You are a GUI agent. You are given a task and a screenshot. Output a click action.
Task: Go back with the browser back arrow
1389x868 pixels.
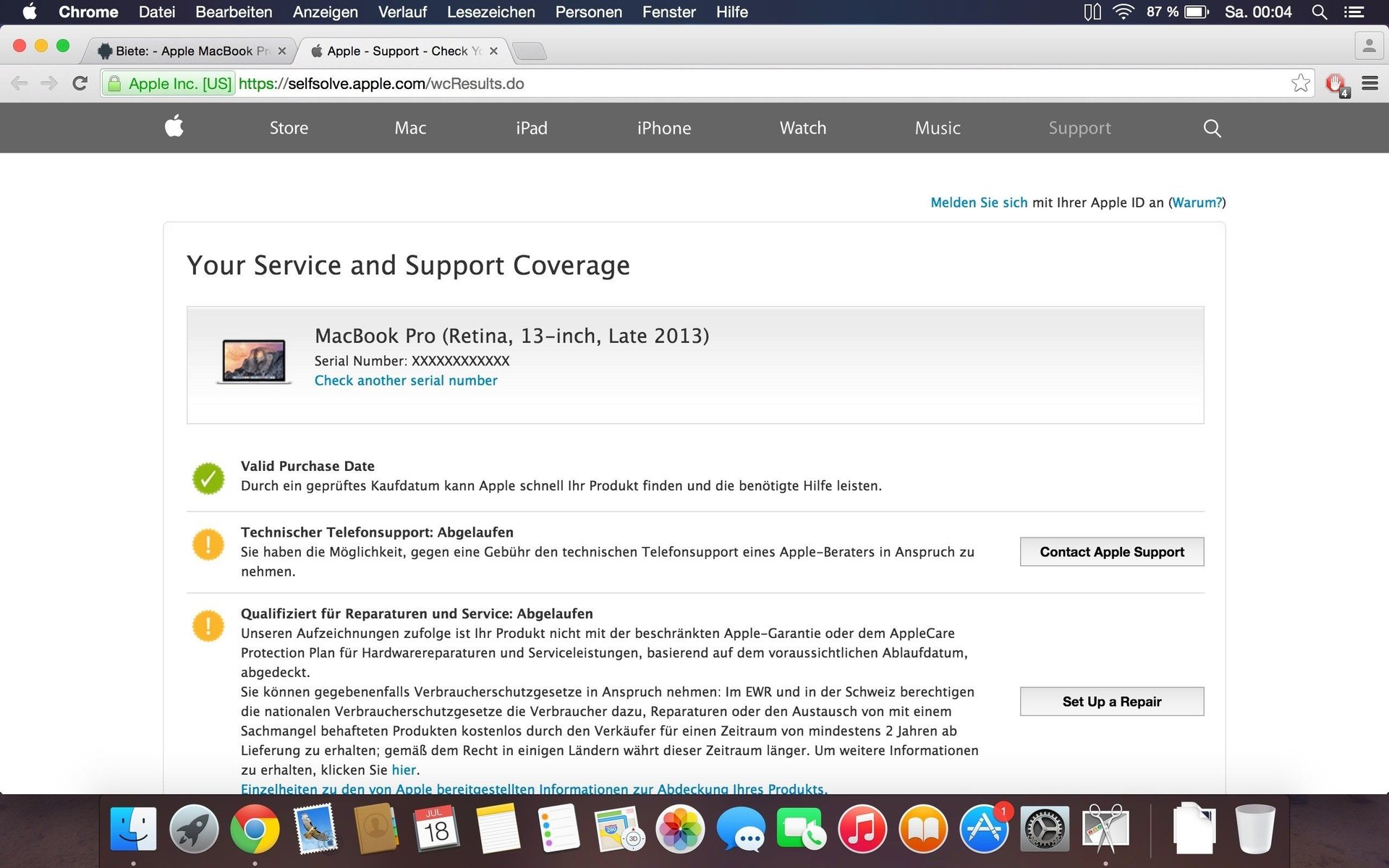(20, 84)
